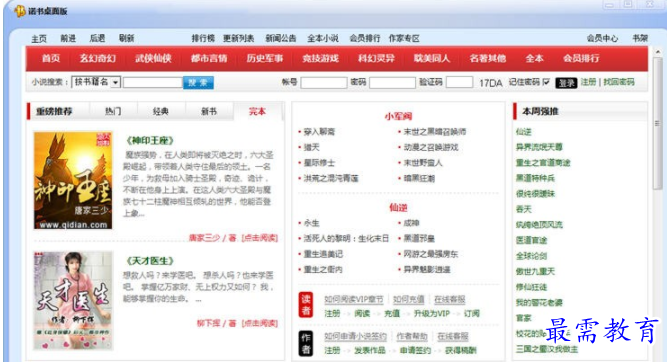Viewport: 667px width, 362px height.
Task: Select 竞技游戏 category in red navigation bar
Action: (x=320, y=58)
